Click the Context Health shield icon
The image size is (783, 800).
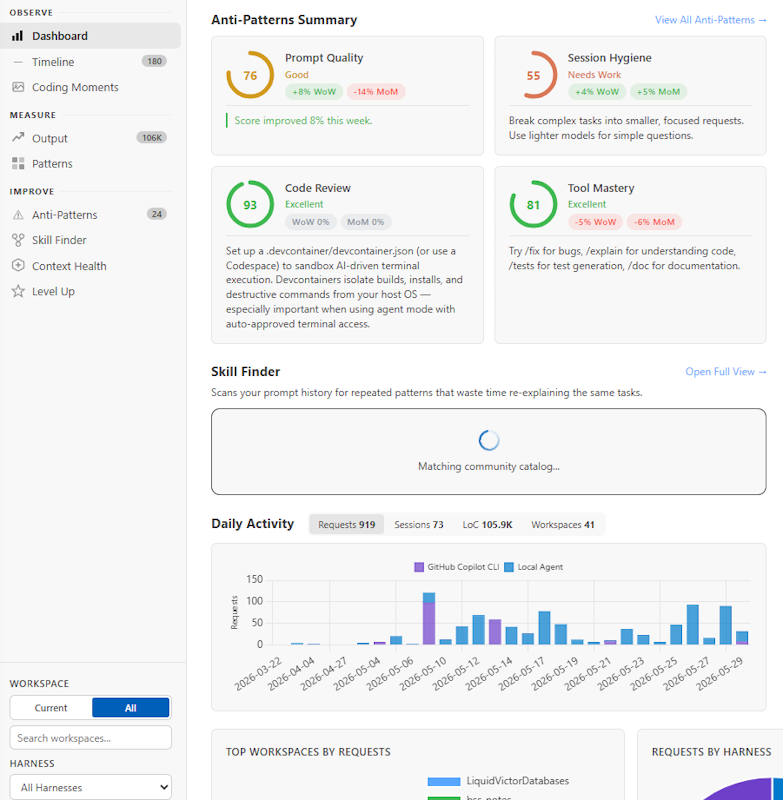coord(18,265)
